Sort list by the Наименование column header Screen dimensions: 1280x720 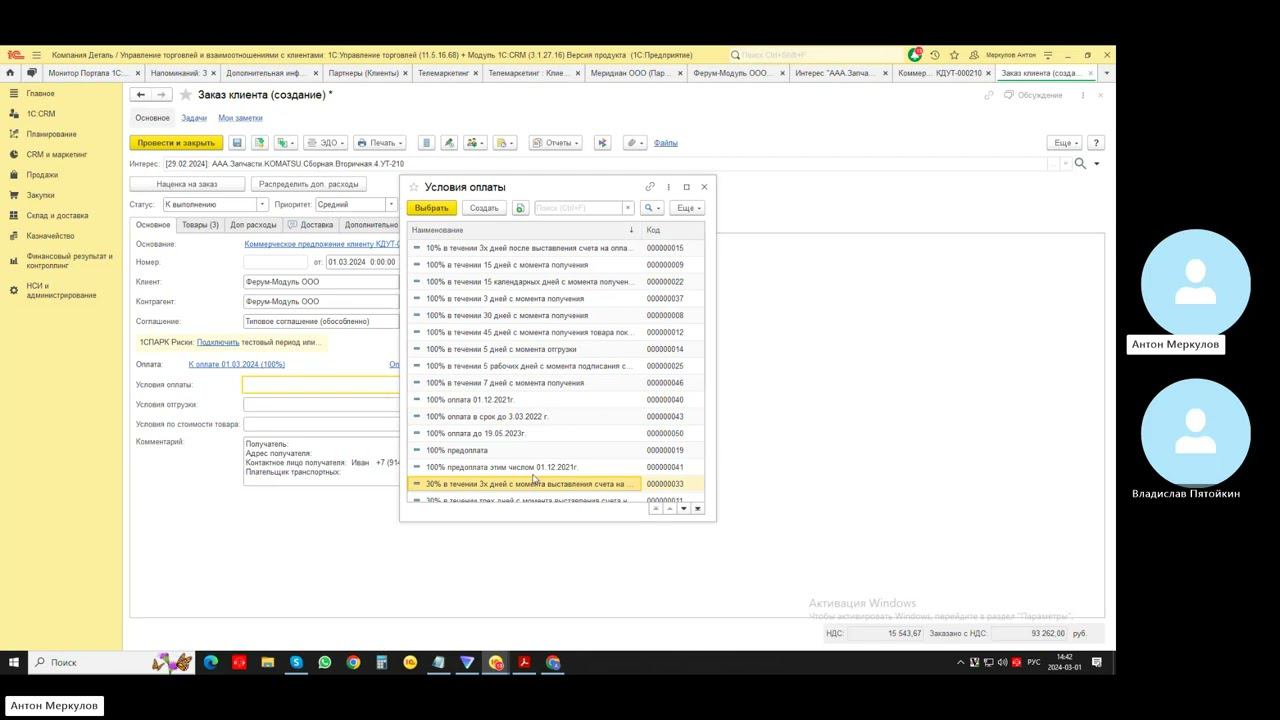pyautogui.click(x=523, y=230)
